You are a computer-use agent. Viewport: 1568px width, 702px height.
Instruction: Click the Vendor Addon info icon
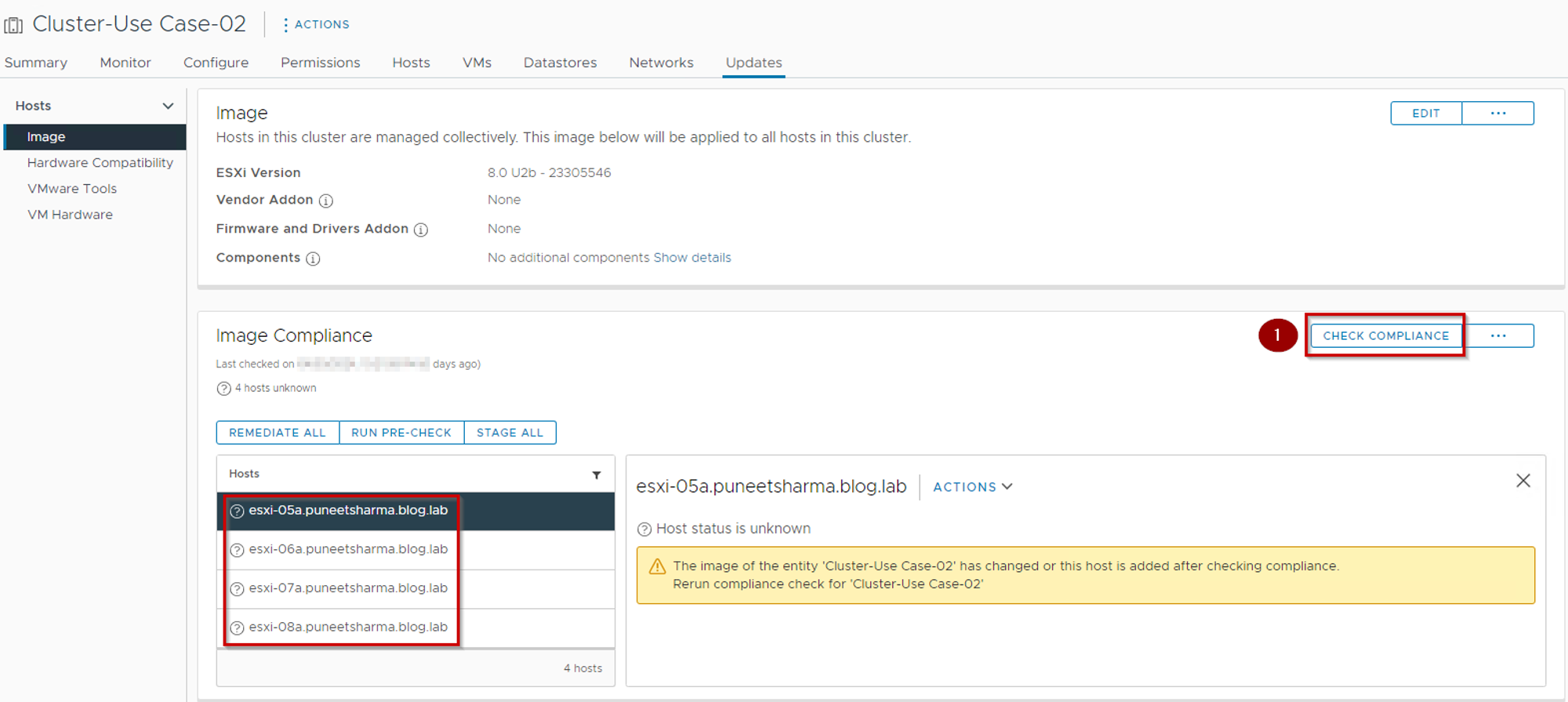tap(326, 201)
